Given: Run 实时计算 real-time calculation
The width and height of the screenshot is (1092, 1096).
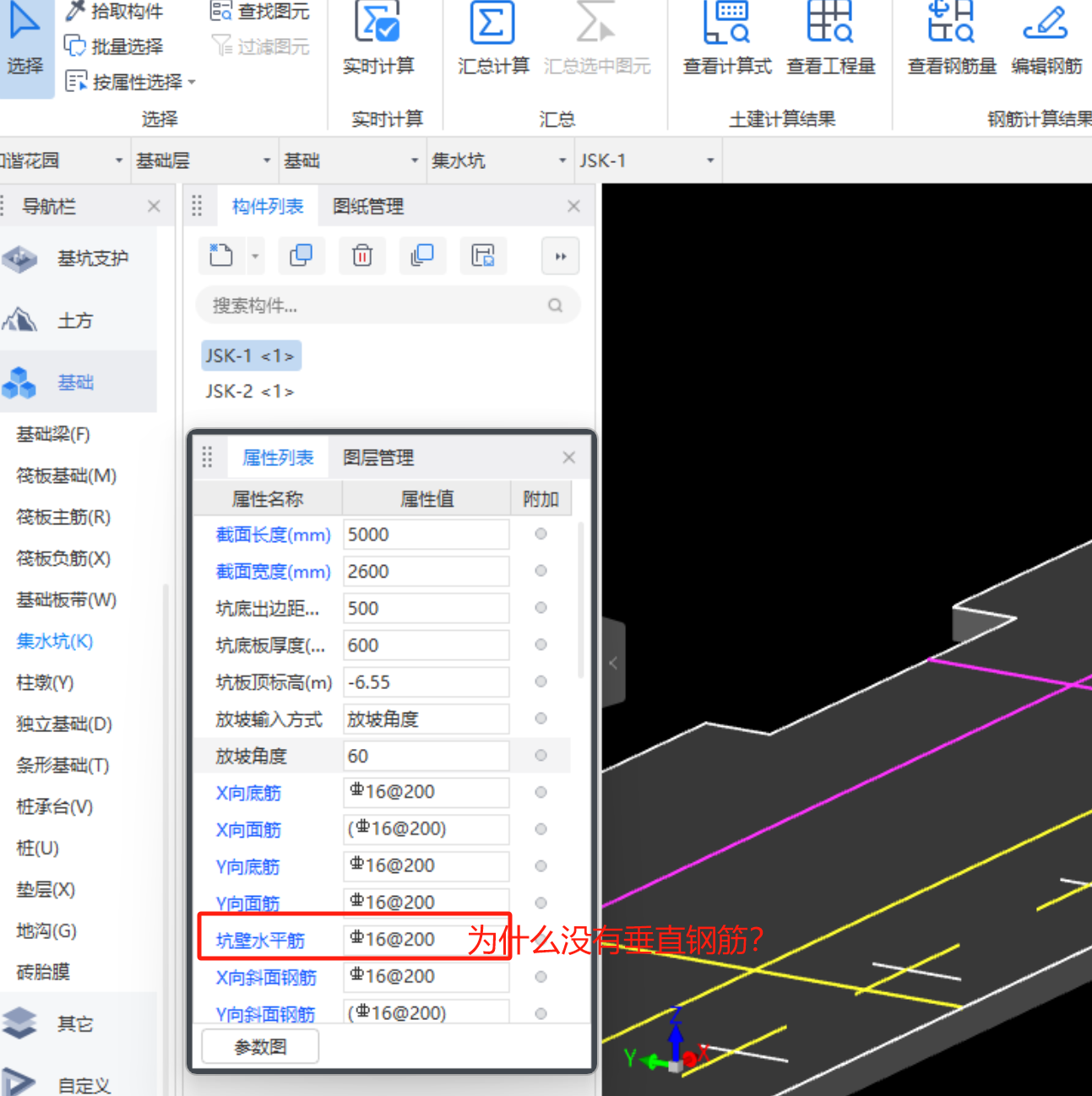Looking at the screenshot, I should click(378, 40).
